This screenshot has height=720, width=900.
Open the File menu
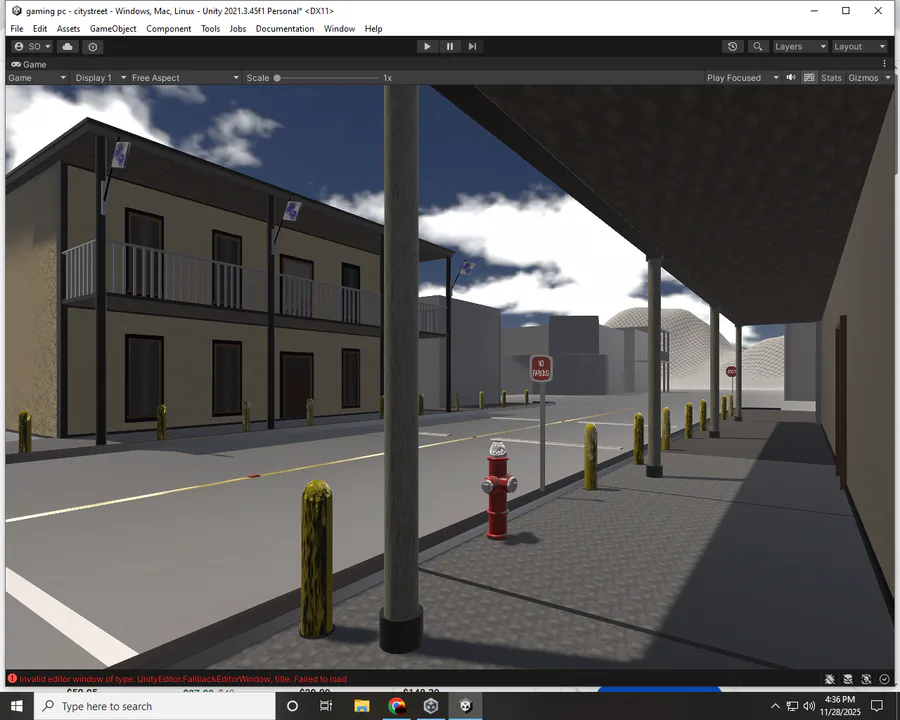[17, 29]
